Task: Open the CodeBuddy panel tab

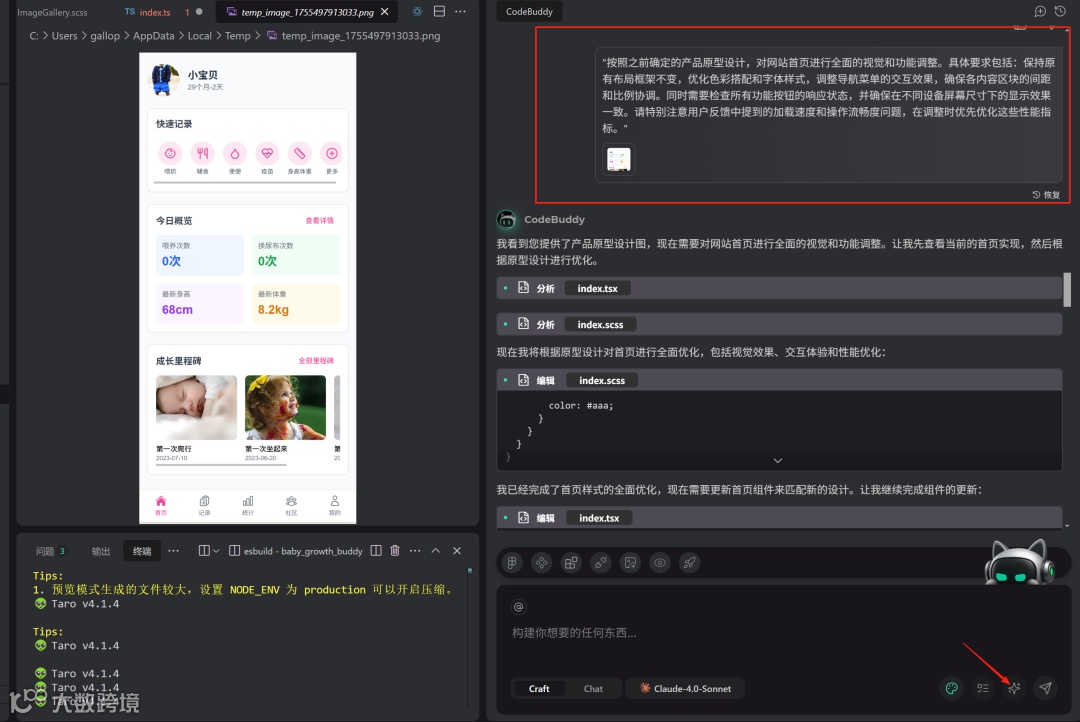Action: click(529, 12)
